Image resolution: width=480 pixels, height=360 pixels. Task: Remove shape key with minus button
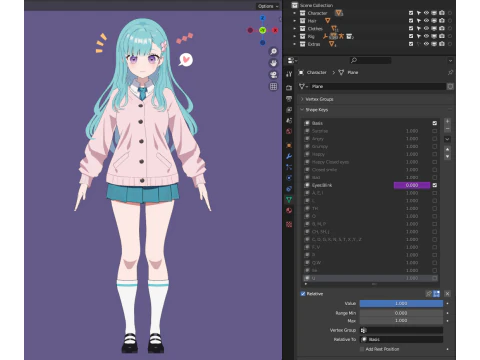(x=447, y=128)
